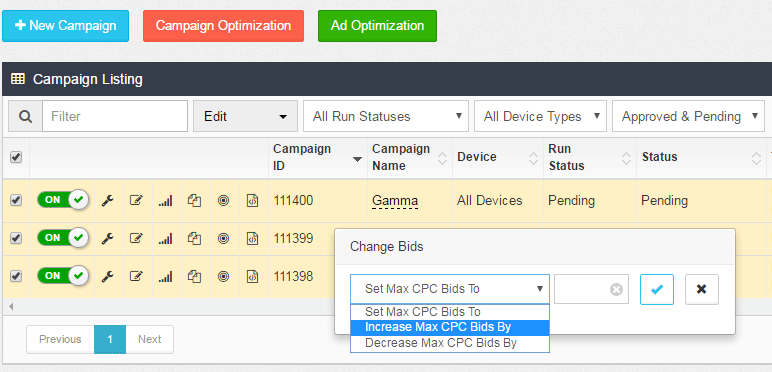Sort by the Campaign Name column
Viewport: 772px width, 372px height.
[410, 157]
